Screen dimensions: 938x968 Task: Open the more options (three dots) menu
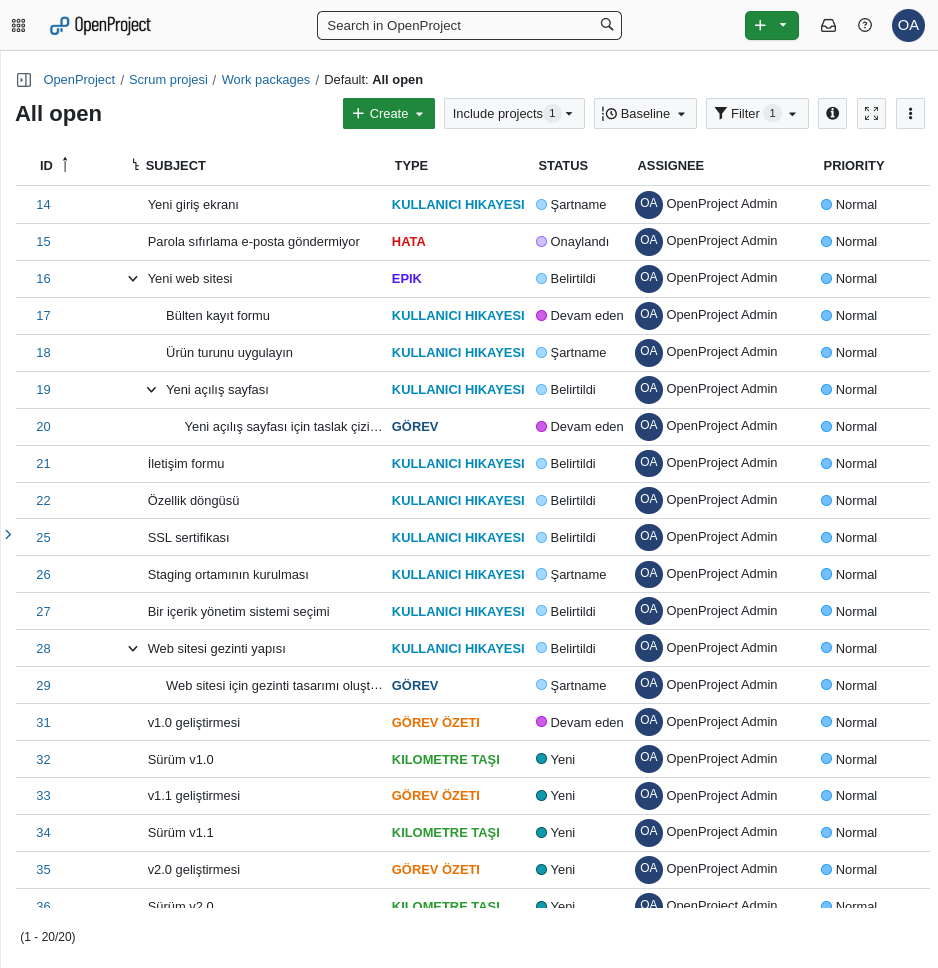coord(910,113)
